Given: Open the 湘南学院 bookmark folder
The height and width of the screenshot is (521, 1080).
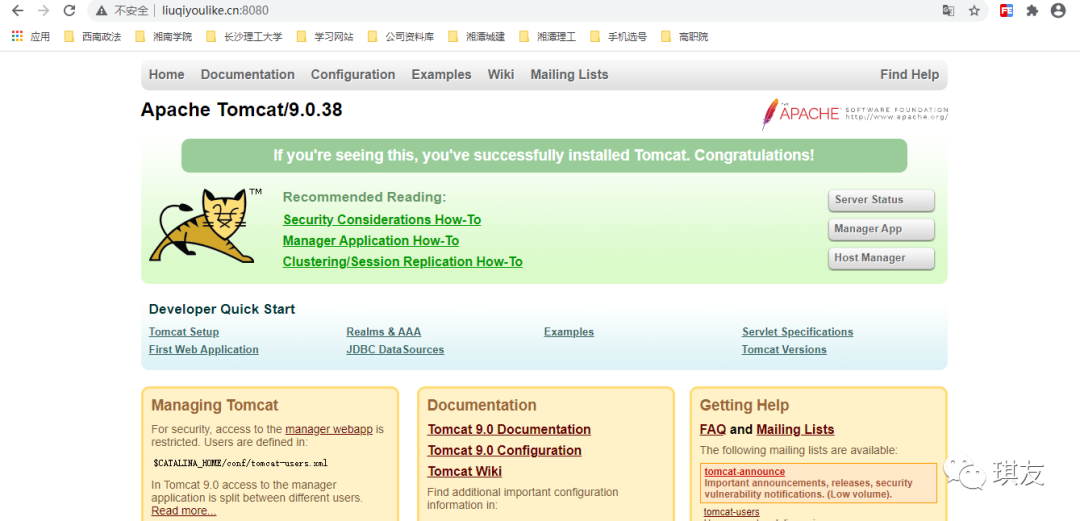Looking at the screenshot, I should click(x=163, y=37).
